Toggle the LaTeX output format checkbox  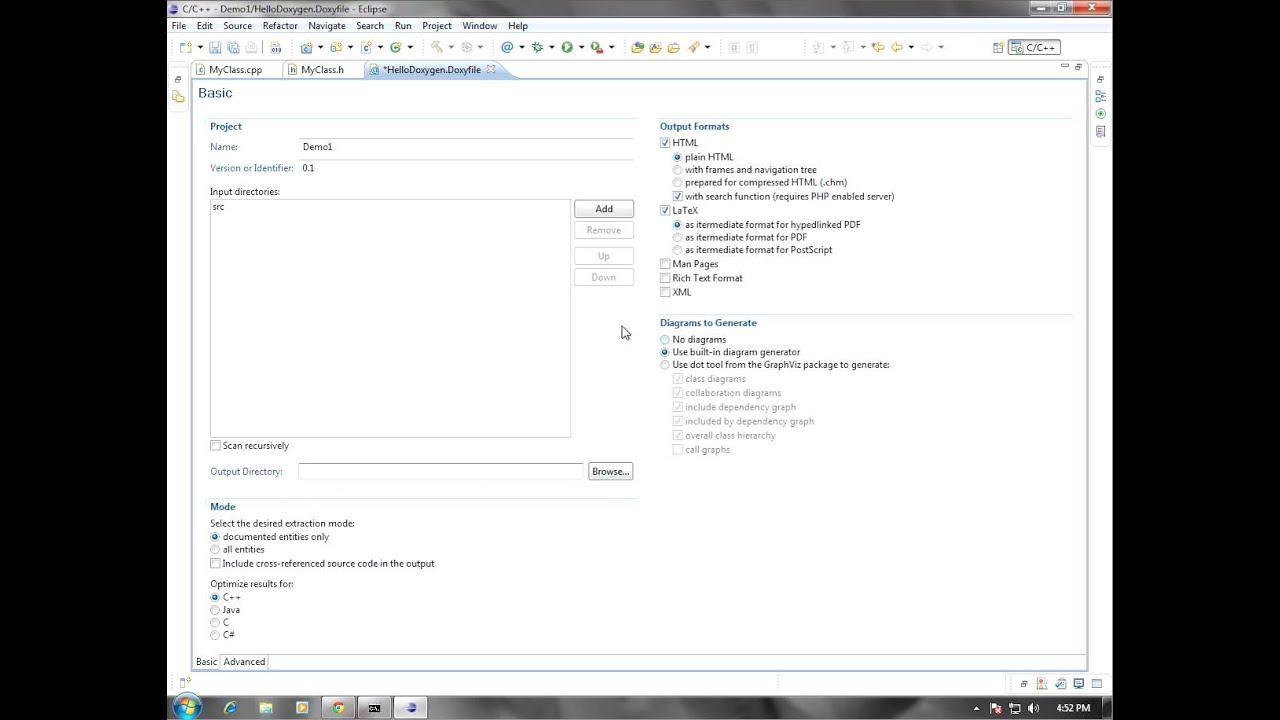pyautogui.click(x=665, y=211)
